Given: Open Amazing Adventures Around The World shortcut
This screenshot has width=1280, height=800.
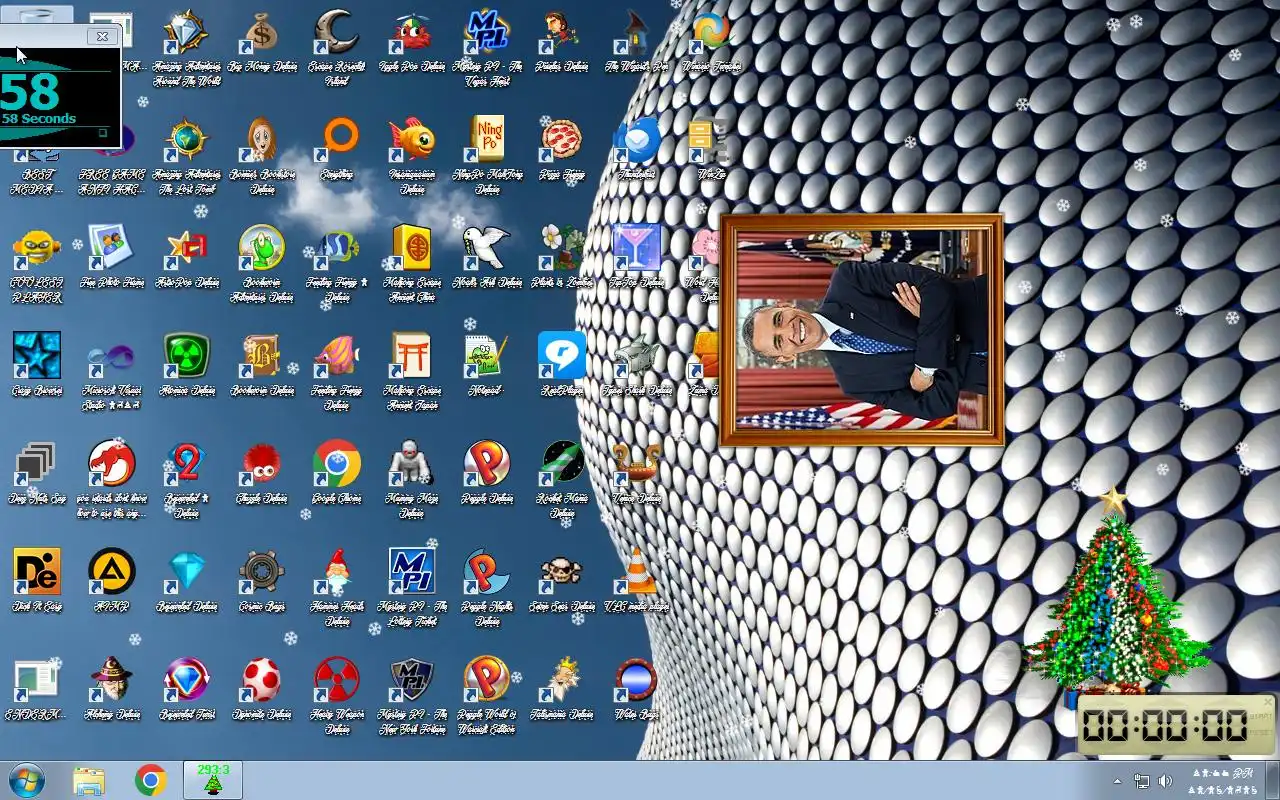Looking at the screenshot, I should (x=187, y=33).
